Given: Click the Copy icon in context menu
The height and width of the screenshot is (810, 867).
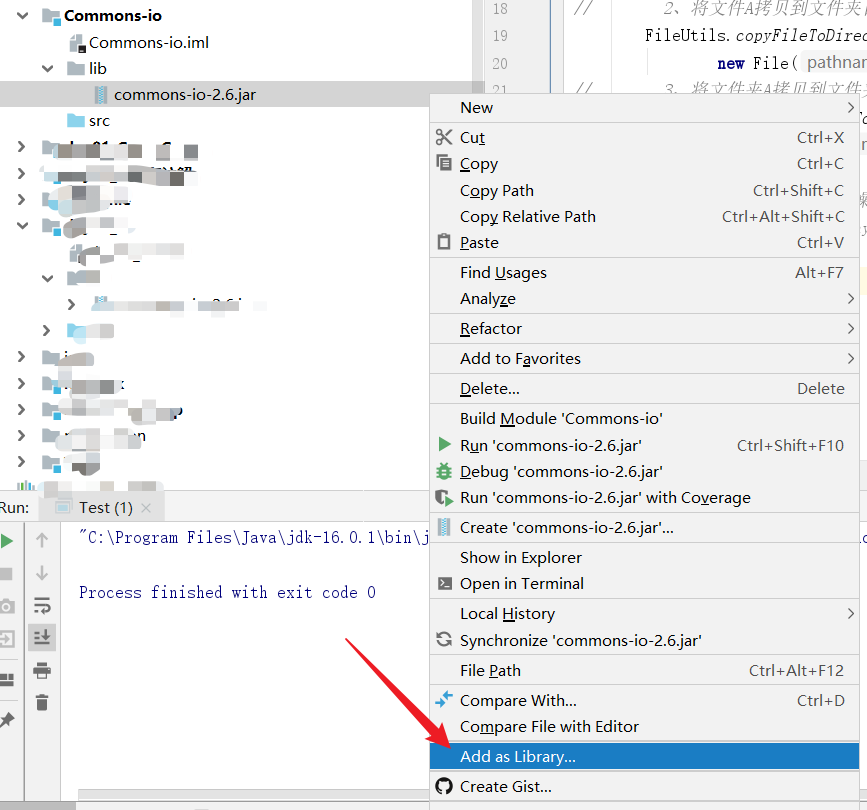Looking at the screenshot, I should (444, 163).
